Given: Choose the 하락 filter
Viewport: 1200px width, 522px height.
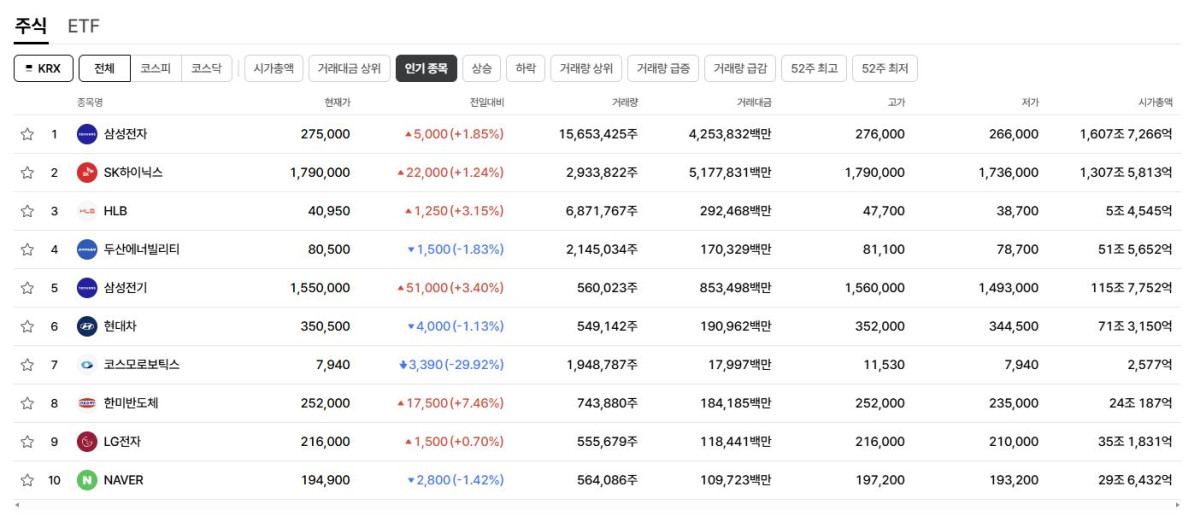Looking at the screenshot, I should (x=525, y=69).
